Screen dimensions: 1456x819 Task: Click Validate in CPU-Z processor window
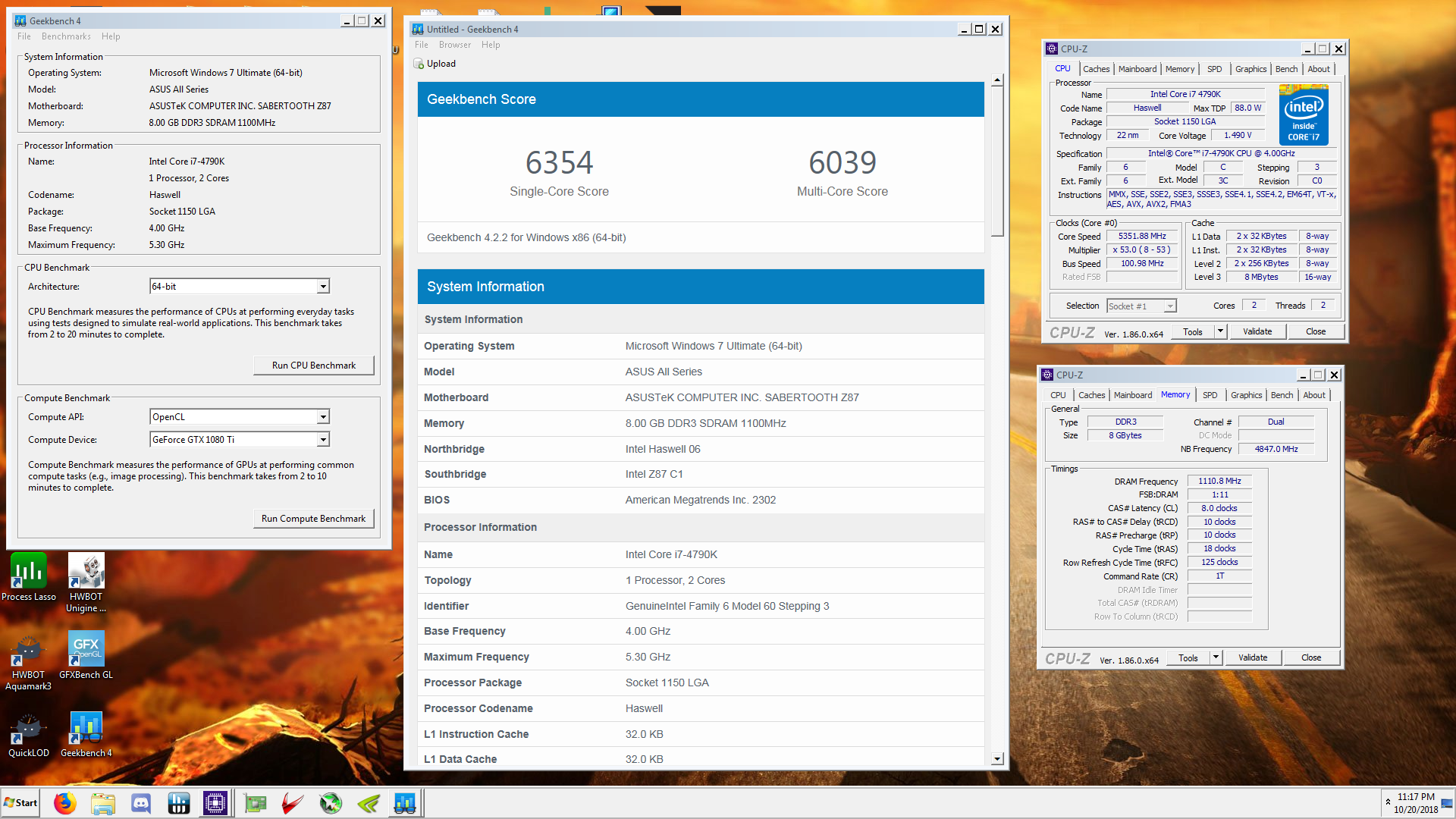coord(1257,331)
